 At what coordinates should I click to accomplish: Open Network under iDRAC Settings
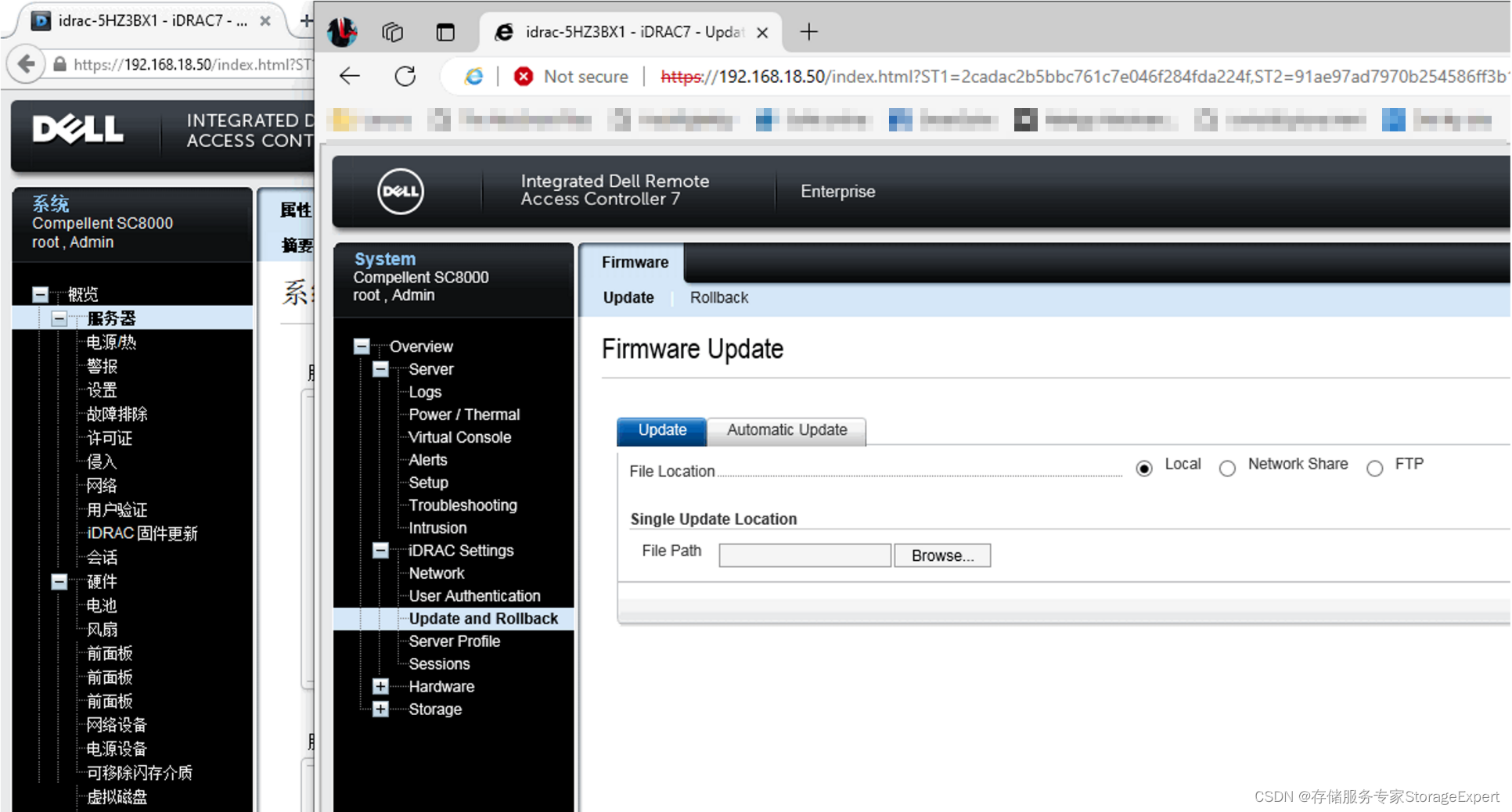[437, 573]
